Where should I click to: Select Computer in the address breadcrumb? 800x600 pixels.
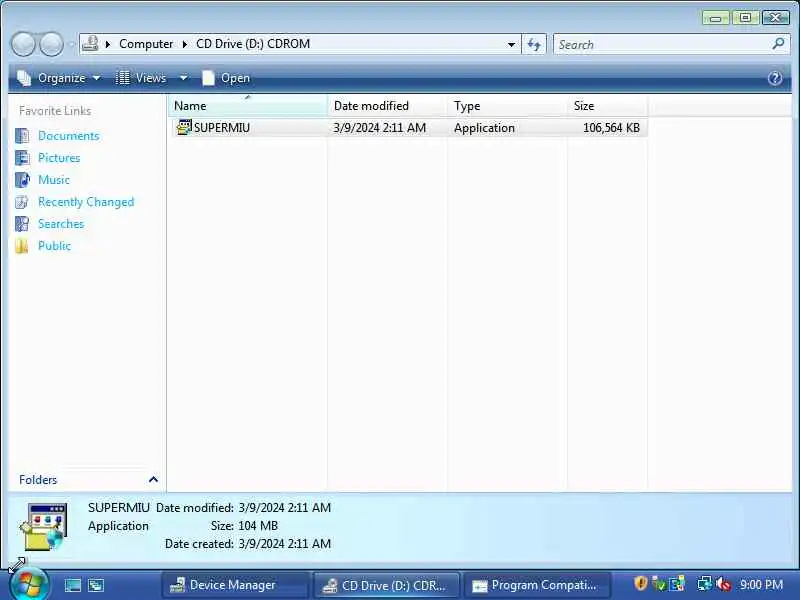tap(146, 44)
